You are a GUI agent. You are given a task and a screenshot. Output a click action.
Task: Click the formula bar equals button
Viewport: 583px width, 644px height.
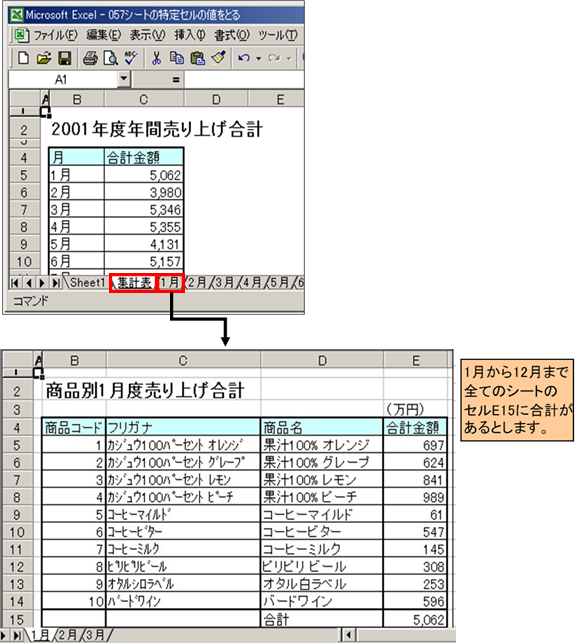pyautogui.click(x=176, y=80)
